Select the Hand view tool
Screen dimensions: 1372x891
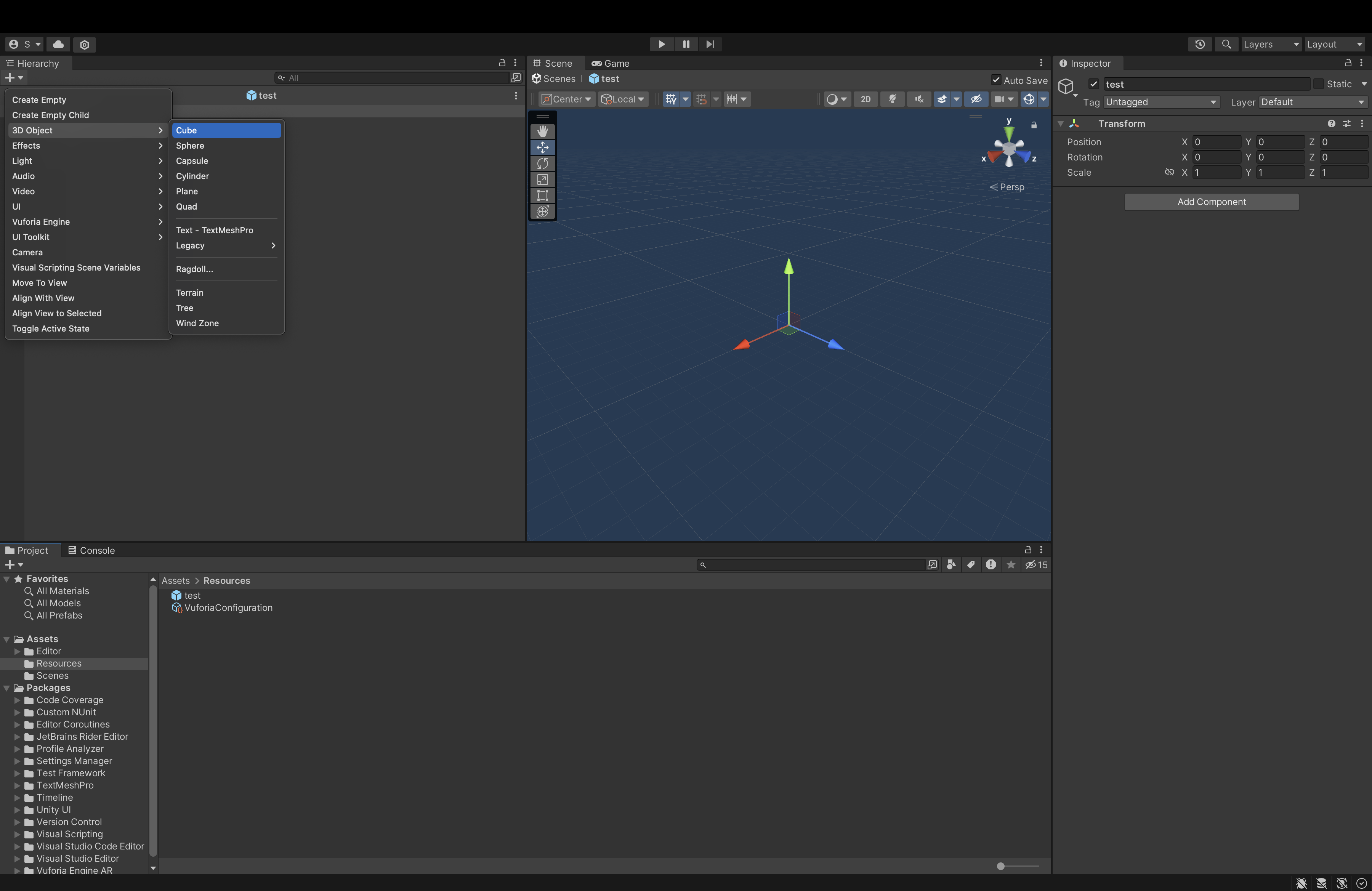click(x=542, y=131)
